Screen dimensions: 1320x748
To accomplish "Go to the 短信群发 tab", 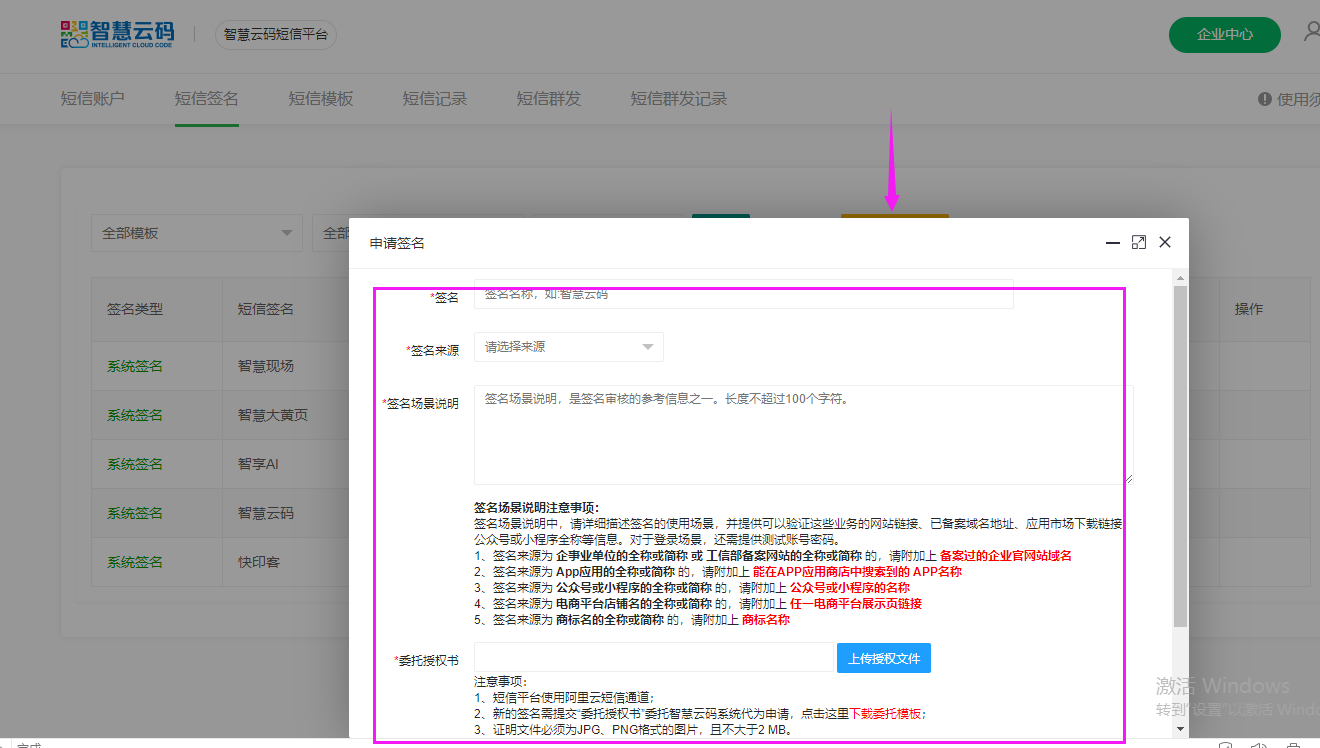I will tap(548, 99).
